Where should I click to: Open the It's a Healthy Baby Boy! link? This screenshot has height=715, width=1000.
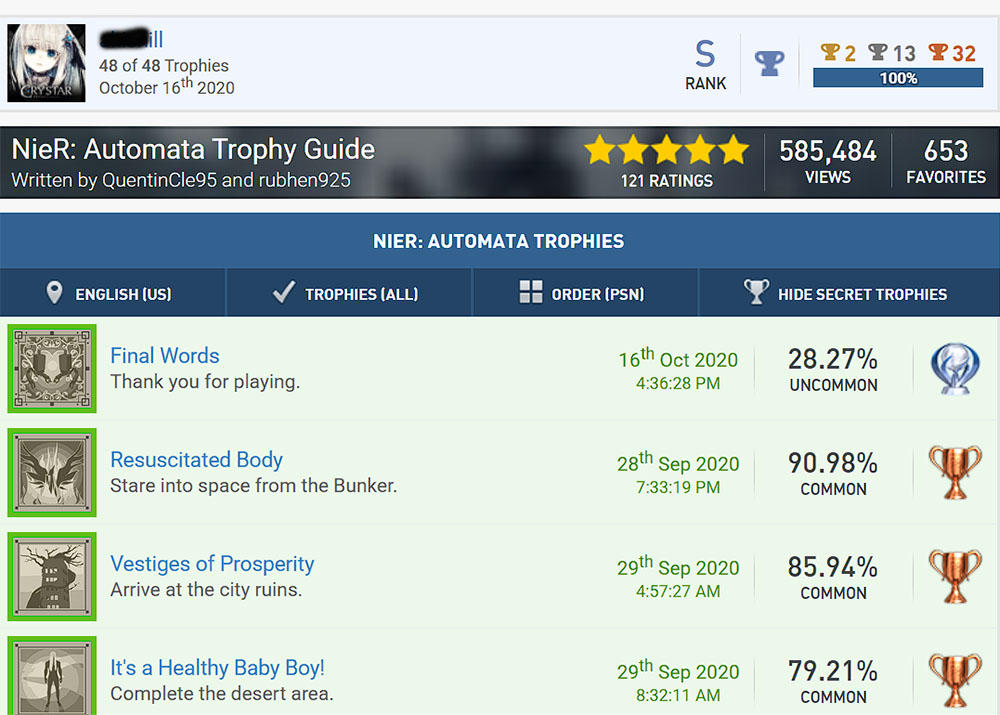pyautogui.click(x=217, y=667)
